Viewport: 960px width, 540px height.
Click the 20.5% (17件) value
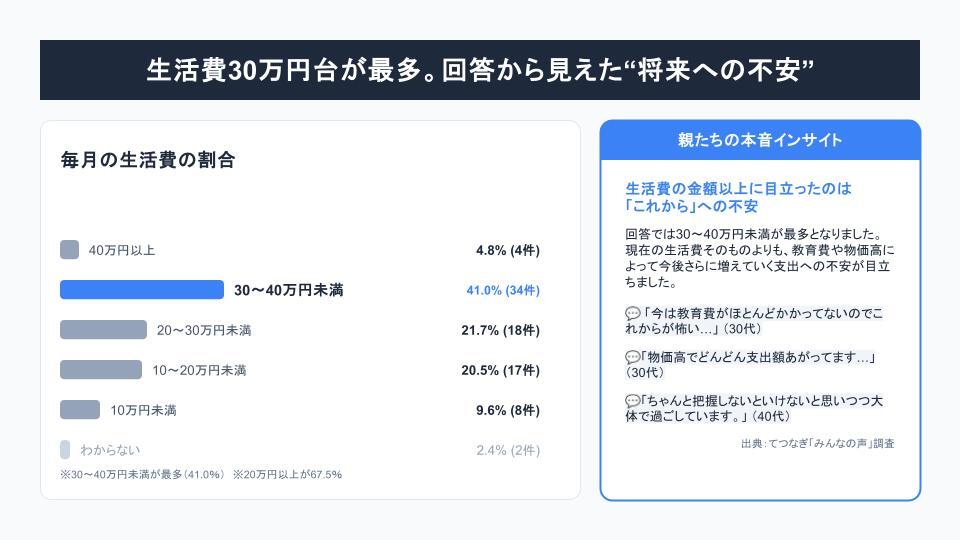click(501, 370)
